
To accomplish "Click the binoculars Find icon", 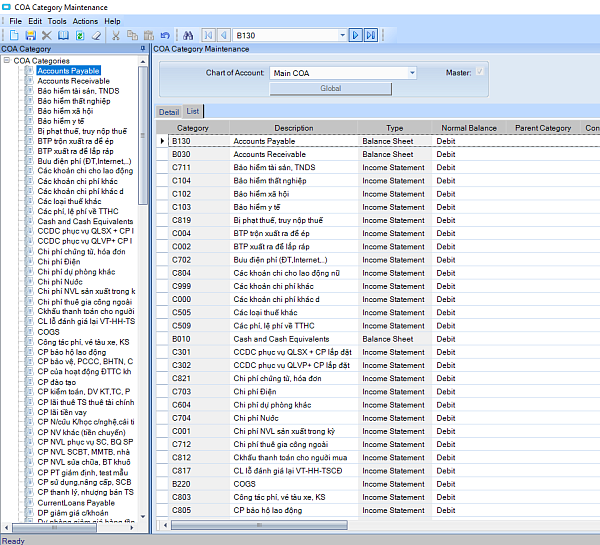I will click(x=188, y=36).
